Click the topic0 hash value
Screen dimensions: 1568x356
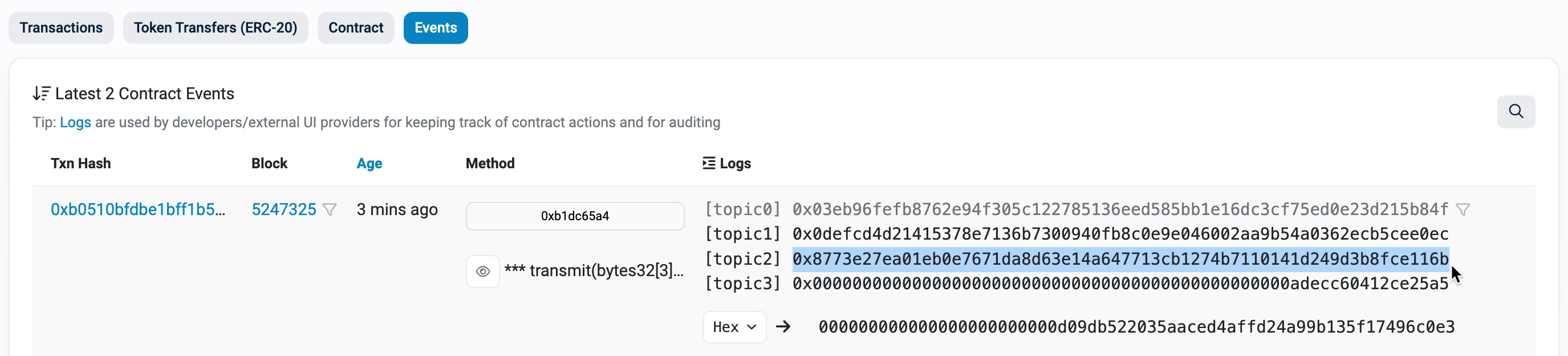tap(1120, 209)
